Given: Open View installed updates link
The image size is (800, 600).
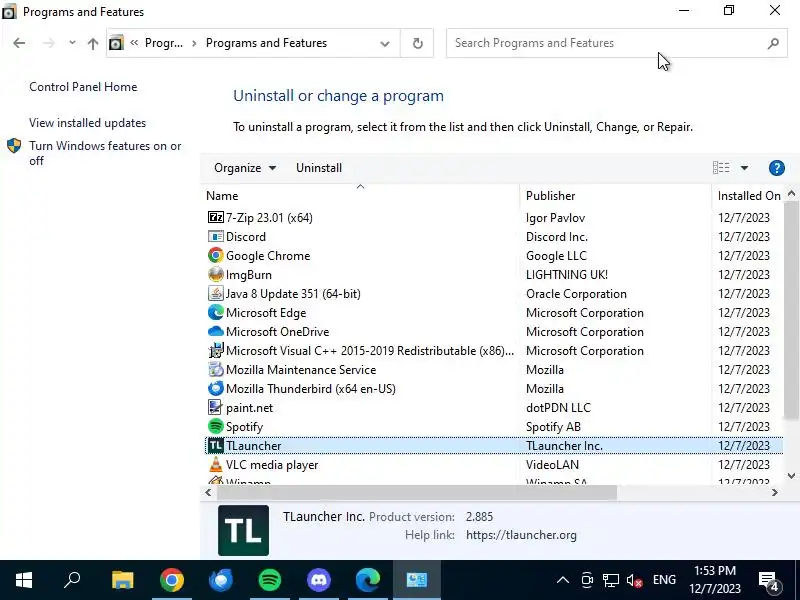Looking at the screenshot, I should pyautogui.click(x=87, y=123).
